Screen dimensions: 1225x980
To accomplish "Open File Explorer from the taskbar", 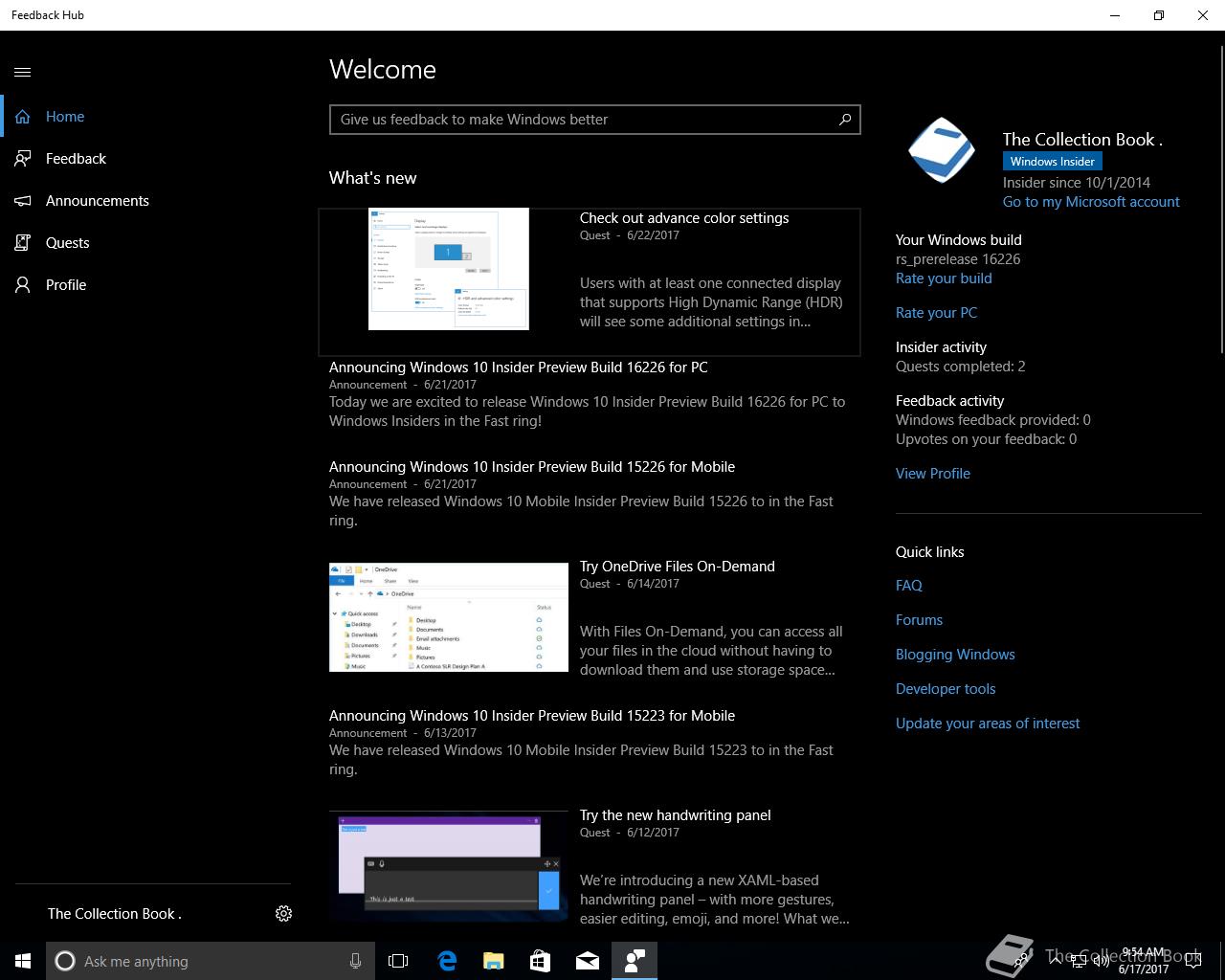I will [x=493, y=961].
